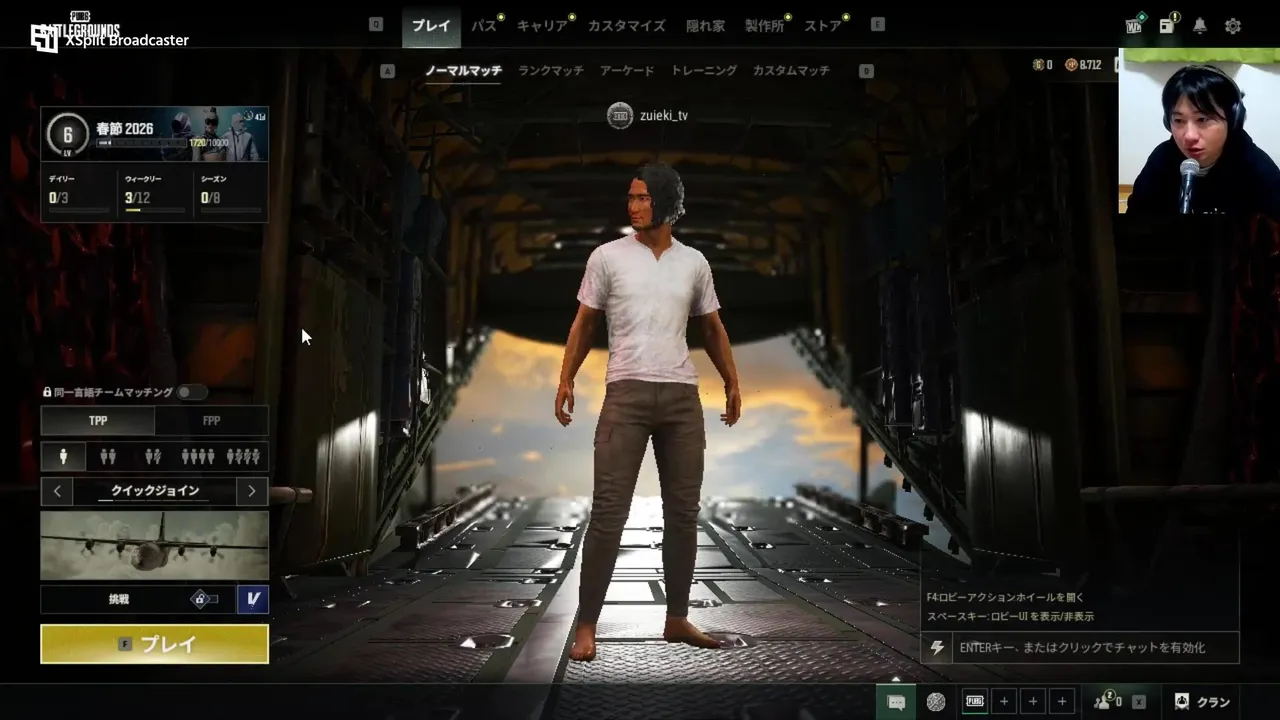The width and height of the screenshot is (1280, 720).
Task: Click the X icon beside friends count
Action: (1138, 702)
